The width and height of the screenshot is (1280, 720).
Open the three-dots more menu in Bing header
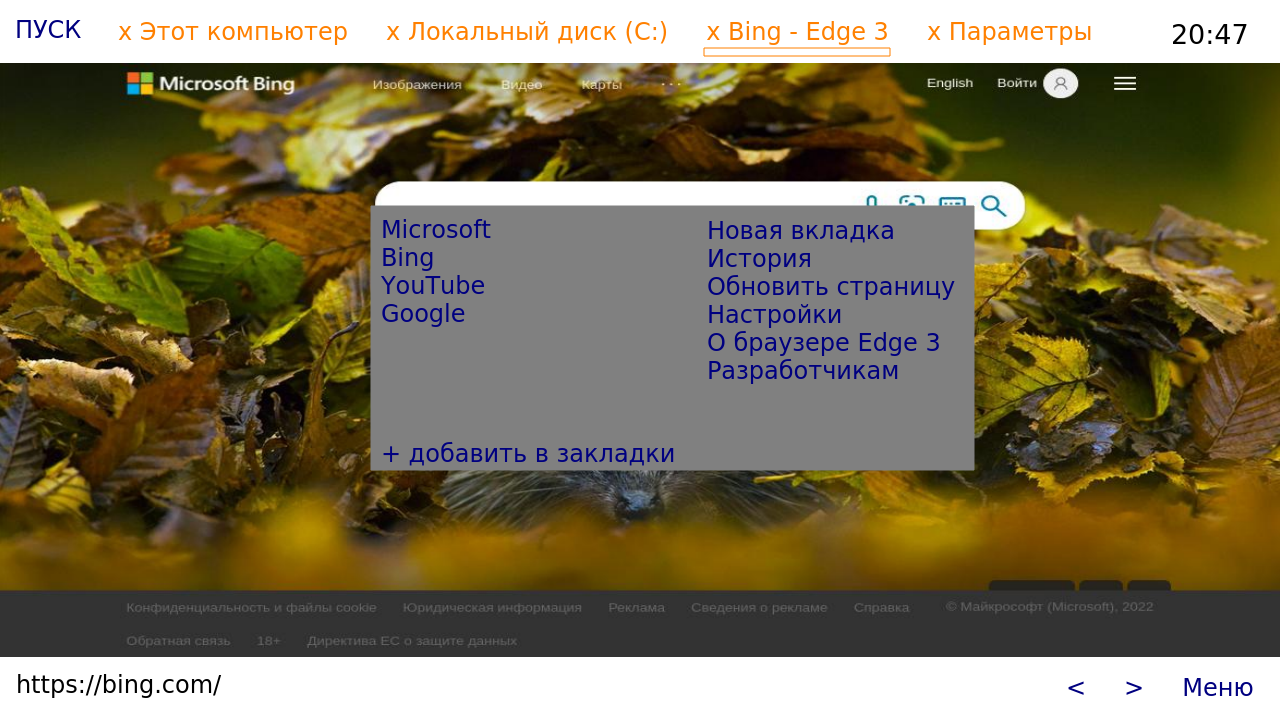point(671,84)
